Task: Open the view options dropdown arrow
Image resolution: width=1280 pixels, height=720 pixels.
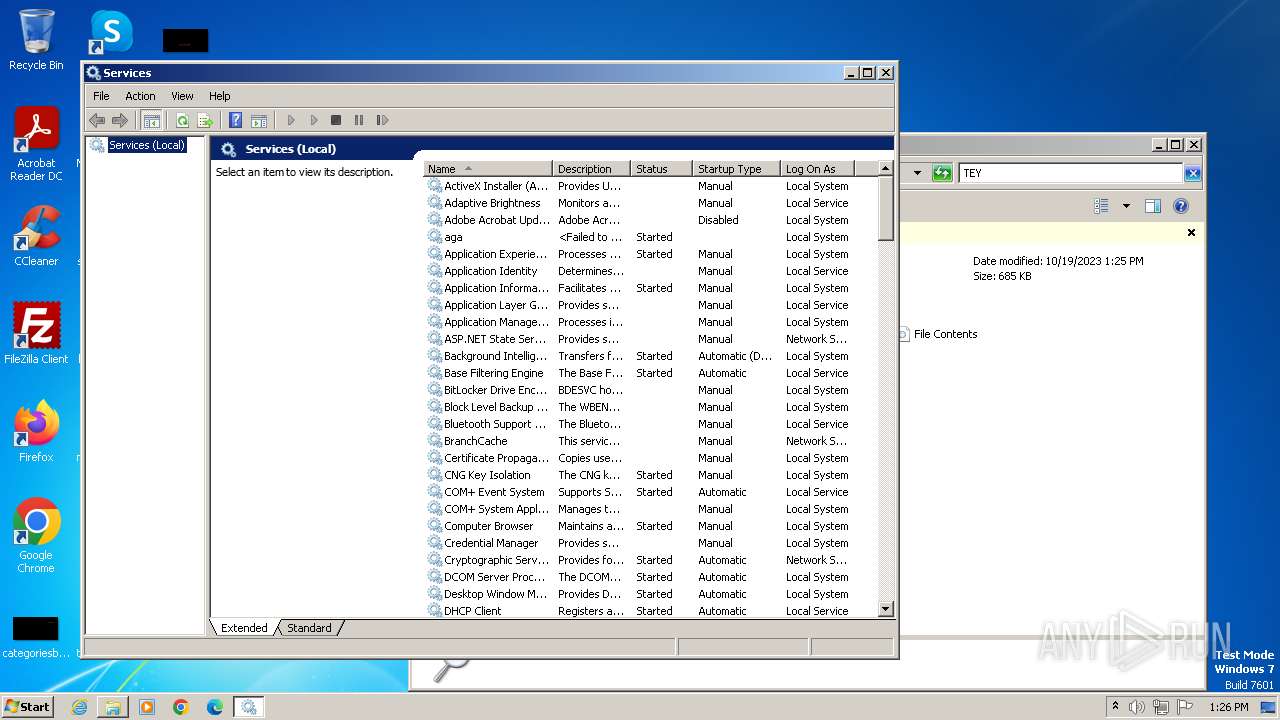Action: click(x=1126, y=206)
